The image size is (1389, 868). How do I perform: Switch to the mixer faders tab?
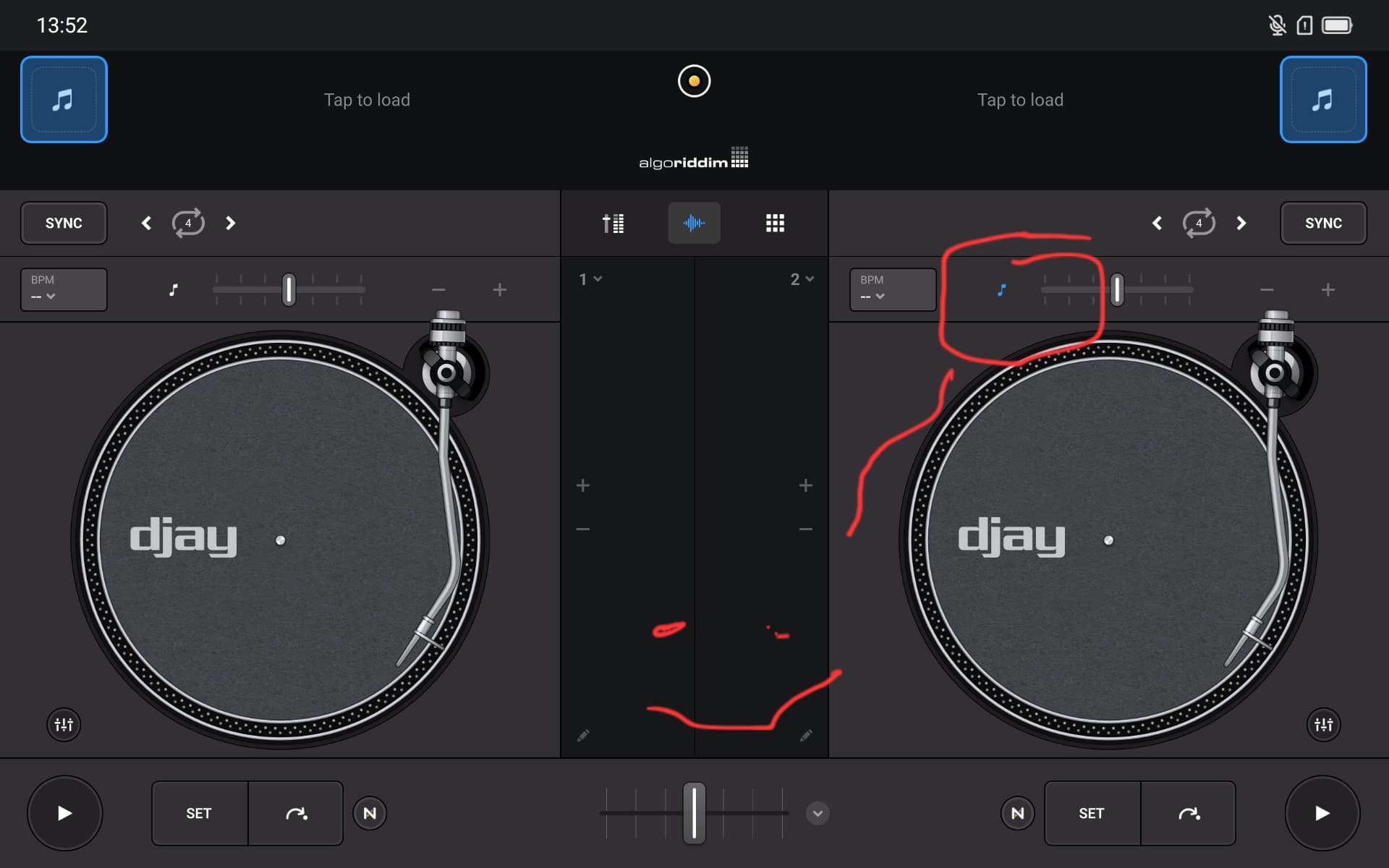click(613, 223)
